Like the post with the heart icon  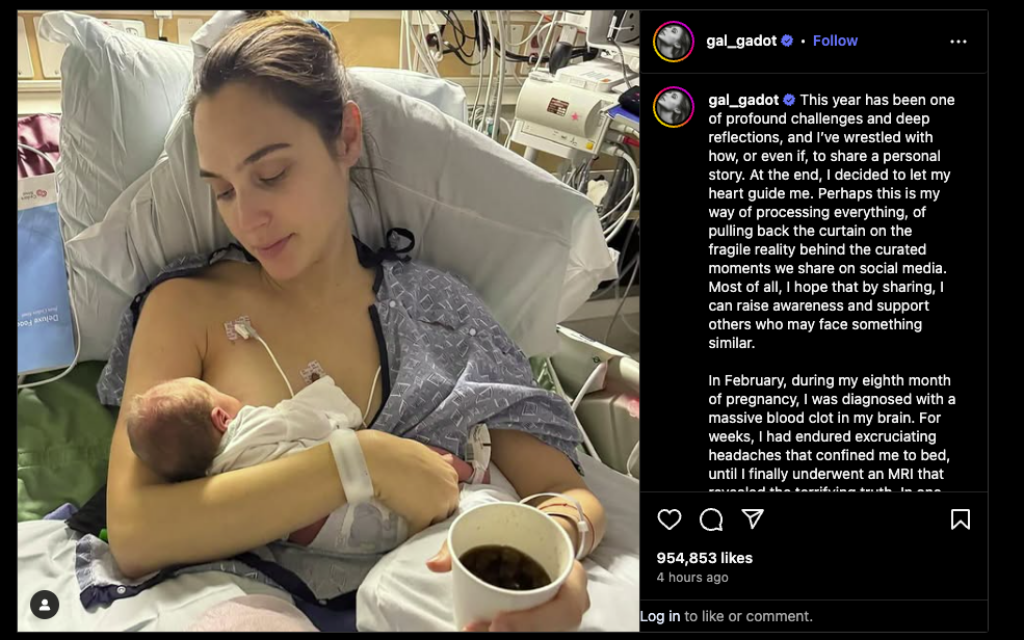tap(669, 519)
